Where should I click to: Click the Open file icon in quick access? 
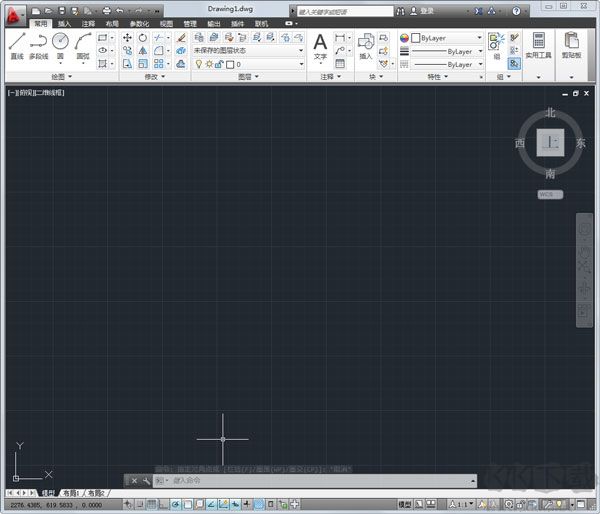49,11
